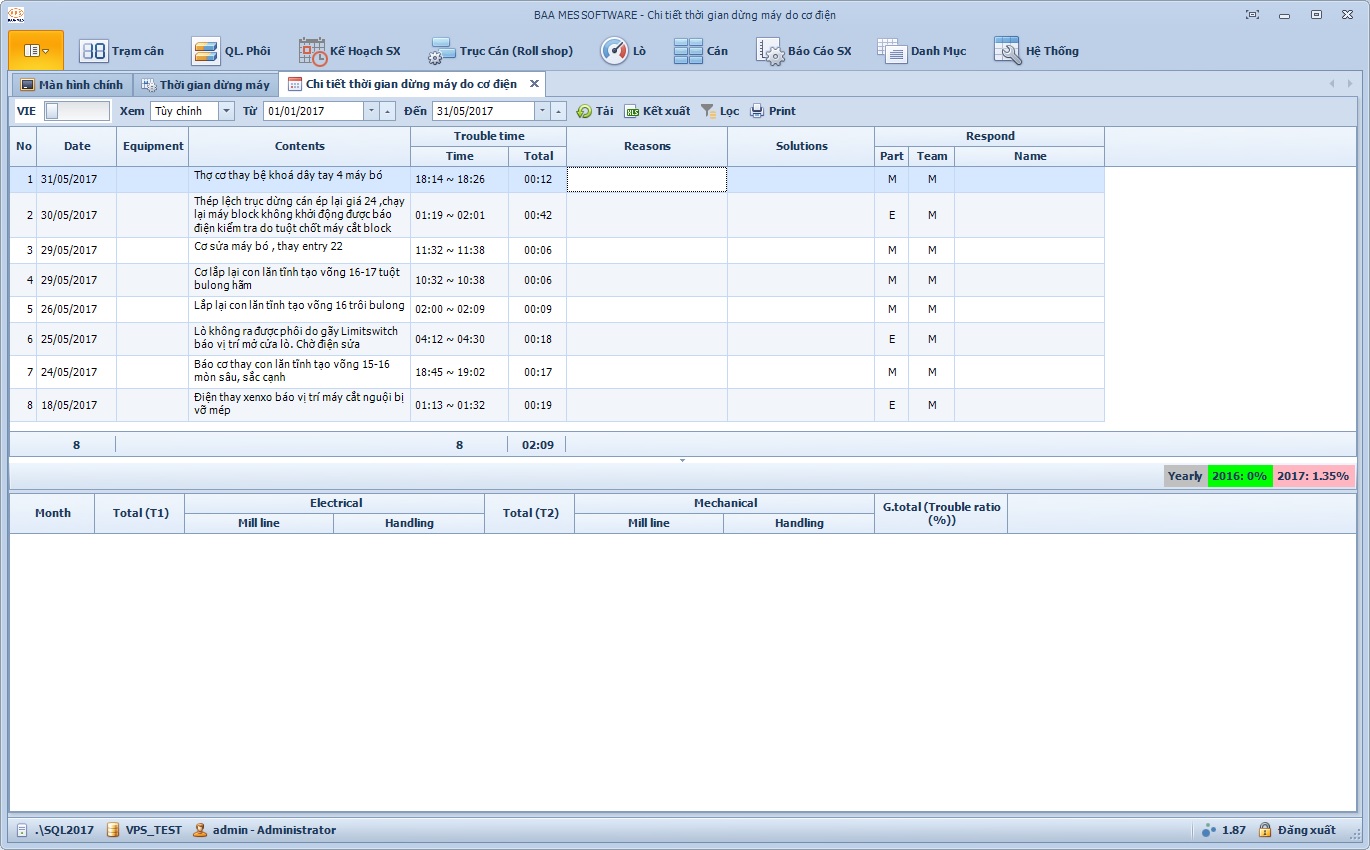Expand the Xem 'Tùy chỉnh' dropdown
This screenshot has height=850, width=1370.
226,111
